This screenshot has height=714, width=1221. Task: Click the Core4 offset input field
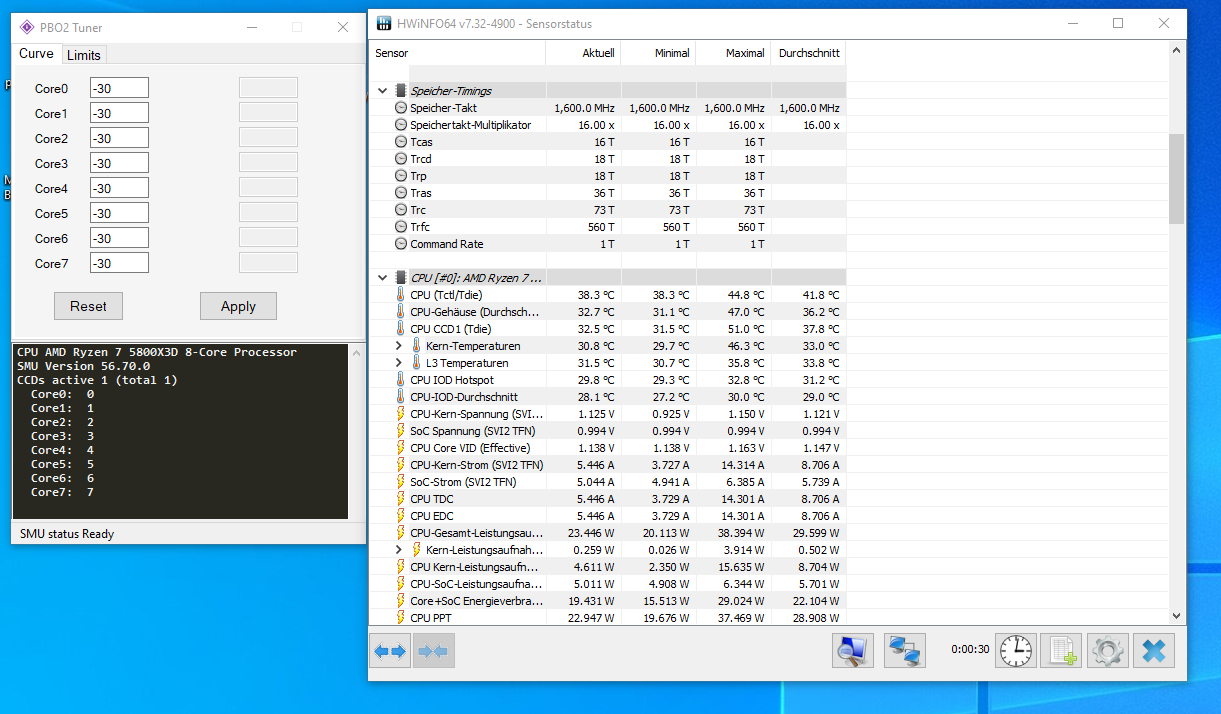(x=119, y=188)
